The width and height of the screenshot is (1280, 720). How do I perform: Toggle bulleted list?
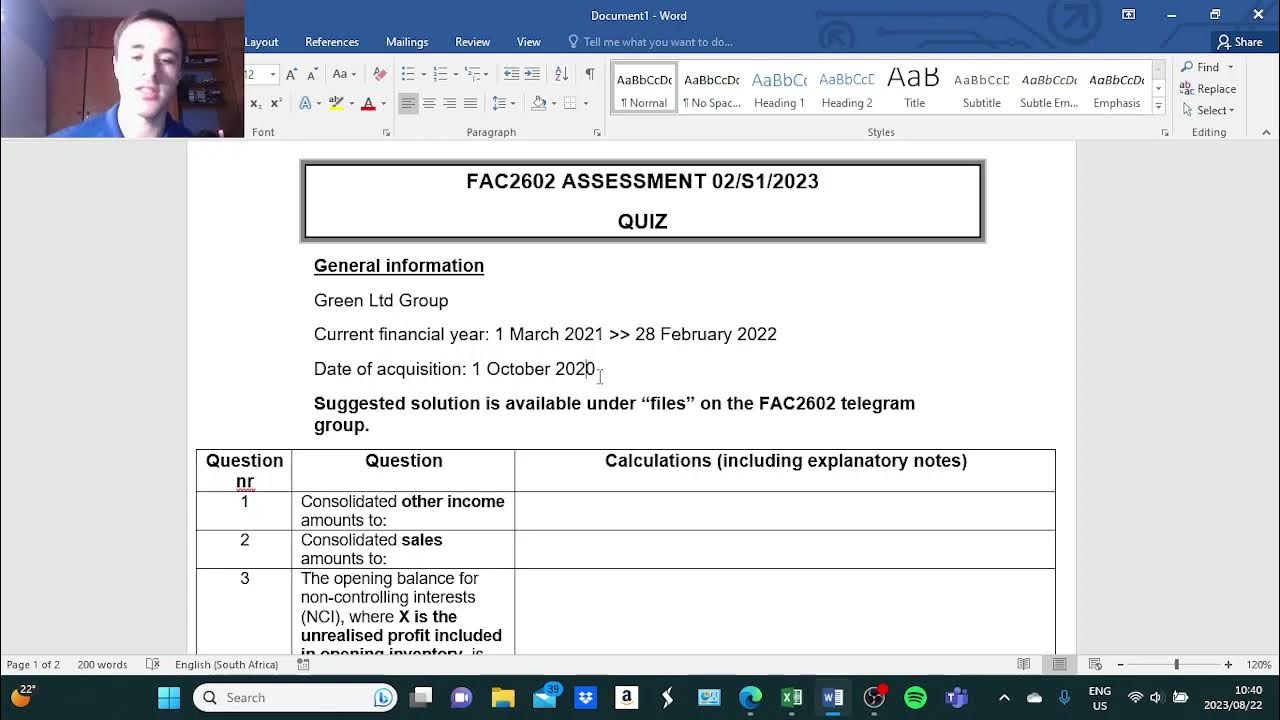(x=408, y=74)
